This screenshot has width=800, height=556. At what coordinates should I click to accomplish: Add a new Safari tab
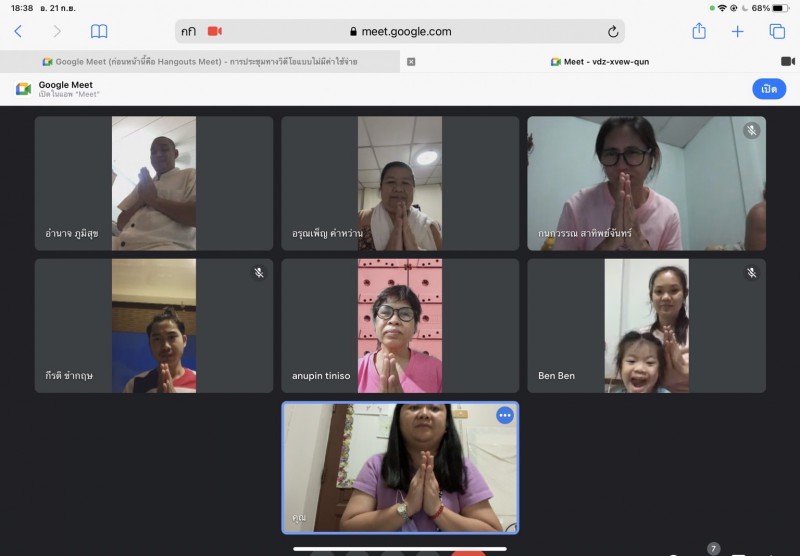(738, 31)
